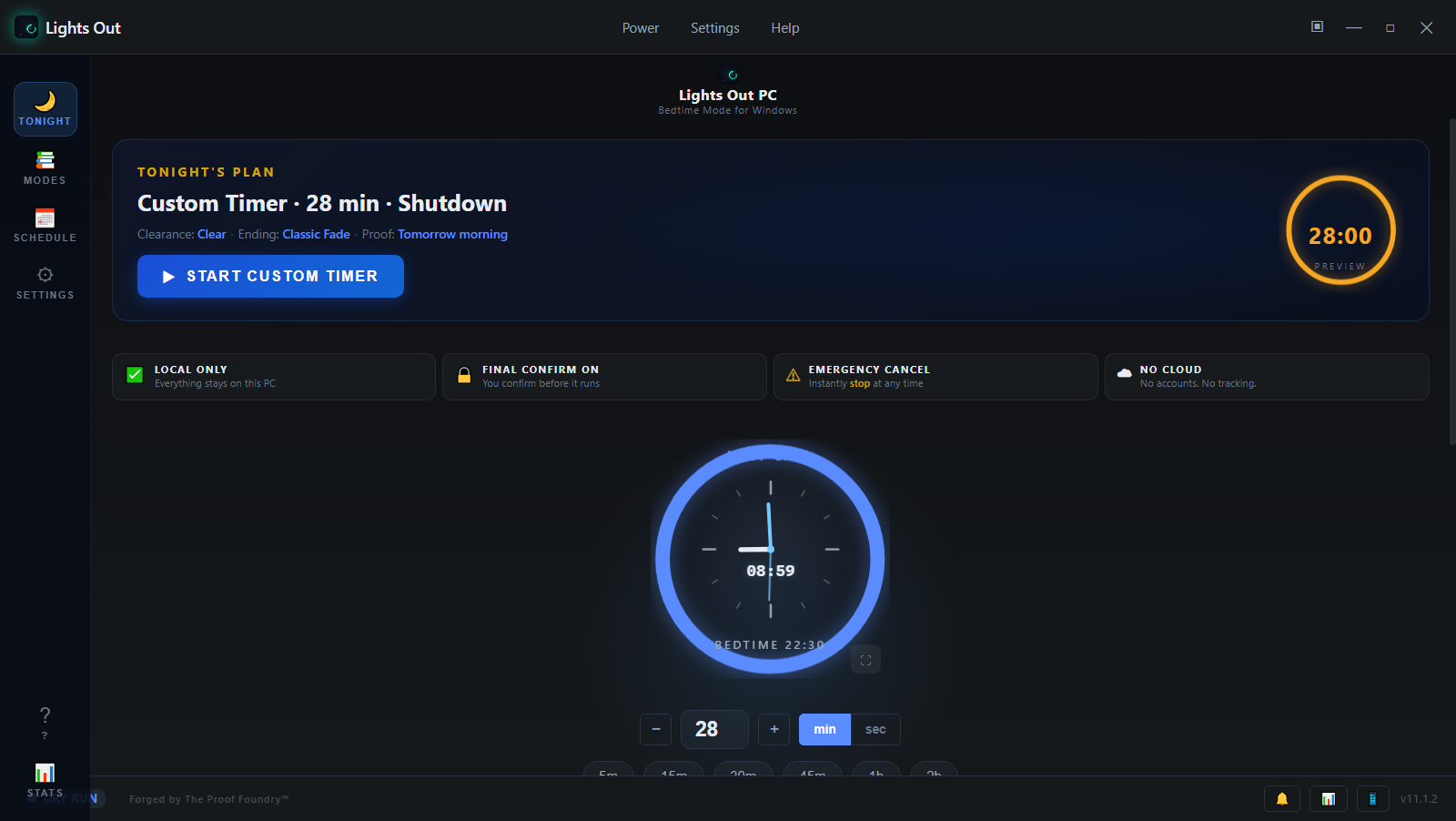Image resolution: width=1456 pixels, height=821 pixels.
Task: Click the bar chart icon in footer
Action: click(1329, 799)
